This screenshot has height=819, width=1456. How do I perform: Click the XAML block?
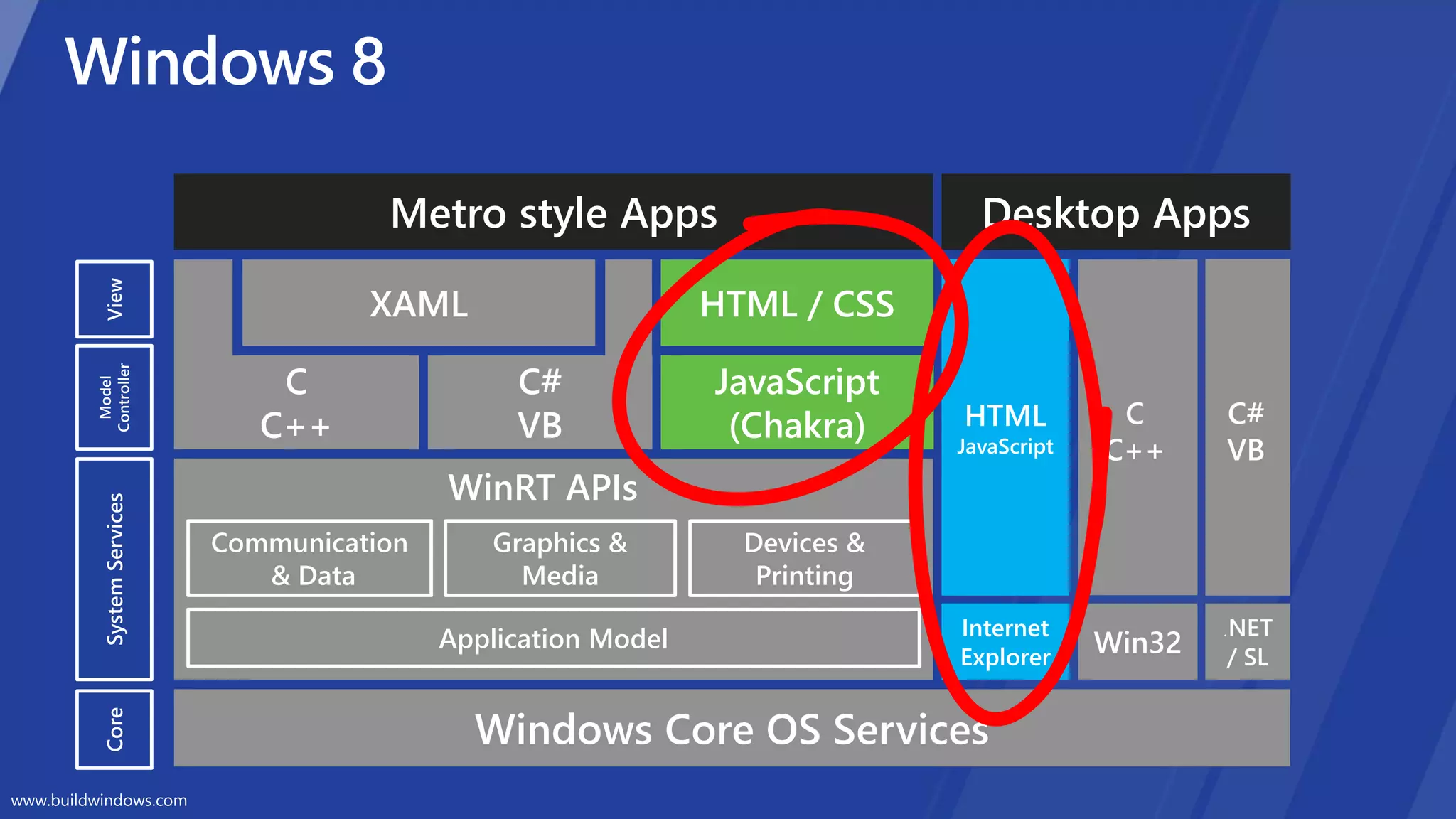(x=419, y=303)
